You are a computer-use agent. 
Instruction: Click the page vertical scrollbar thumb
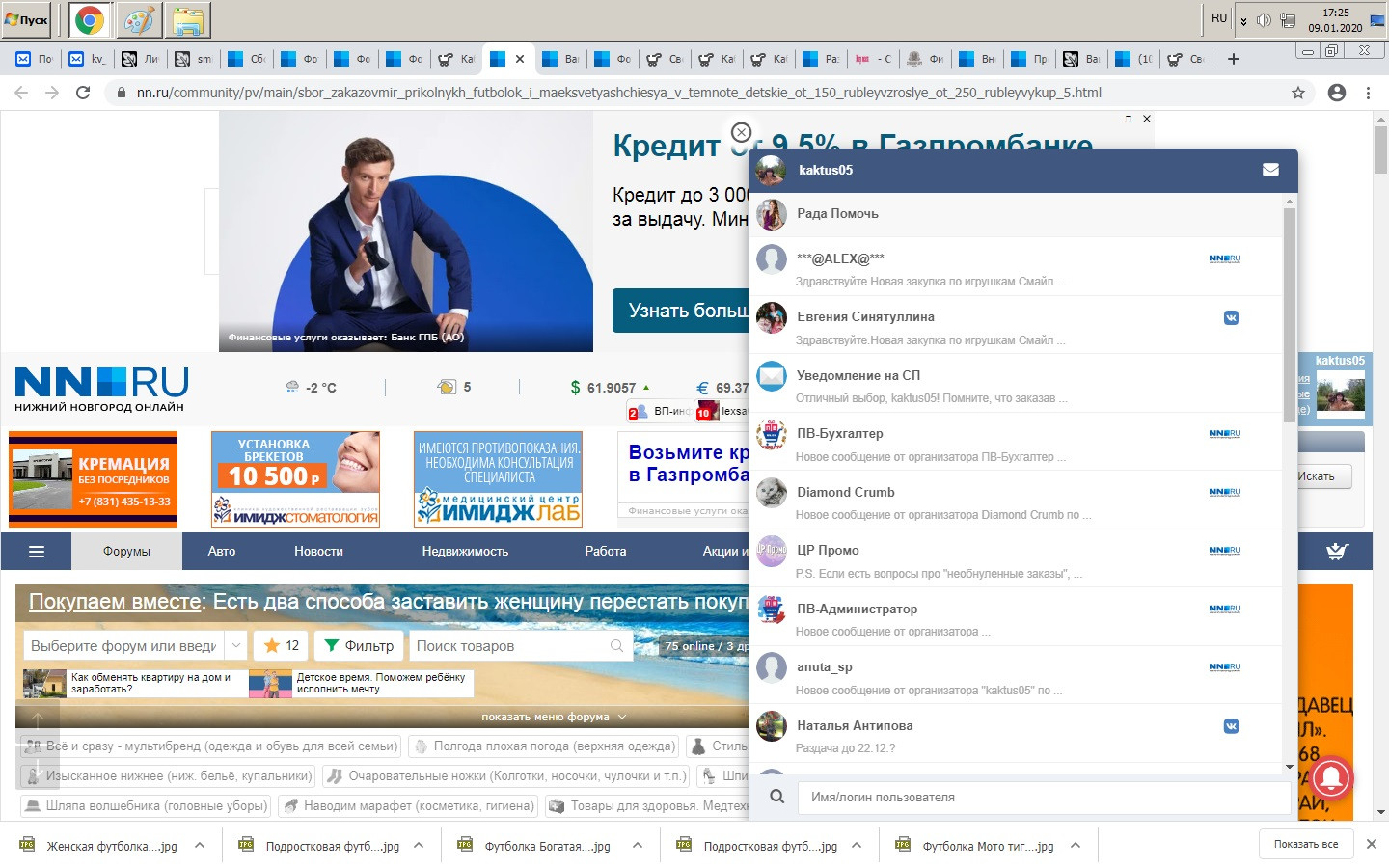tap(1380, 149)
